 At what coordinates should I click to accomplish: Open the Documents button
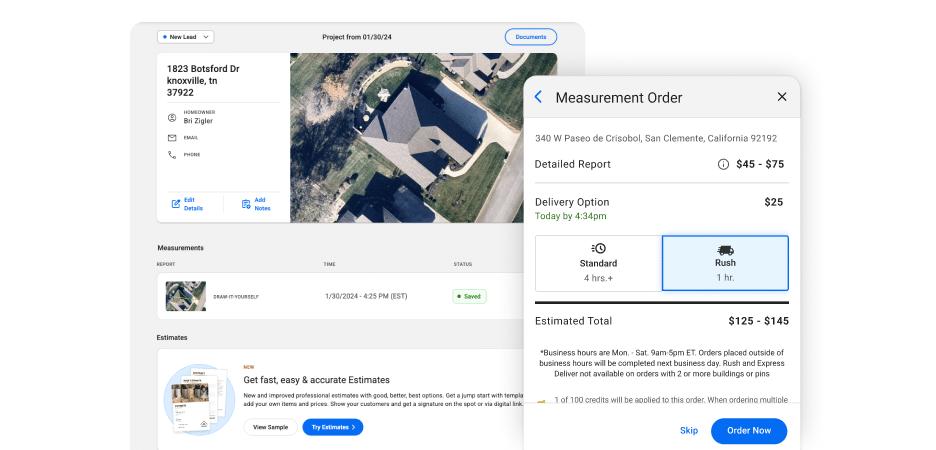click(531, 37)
